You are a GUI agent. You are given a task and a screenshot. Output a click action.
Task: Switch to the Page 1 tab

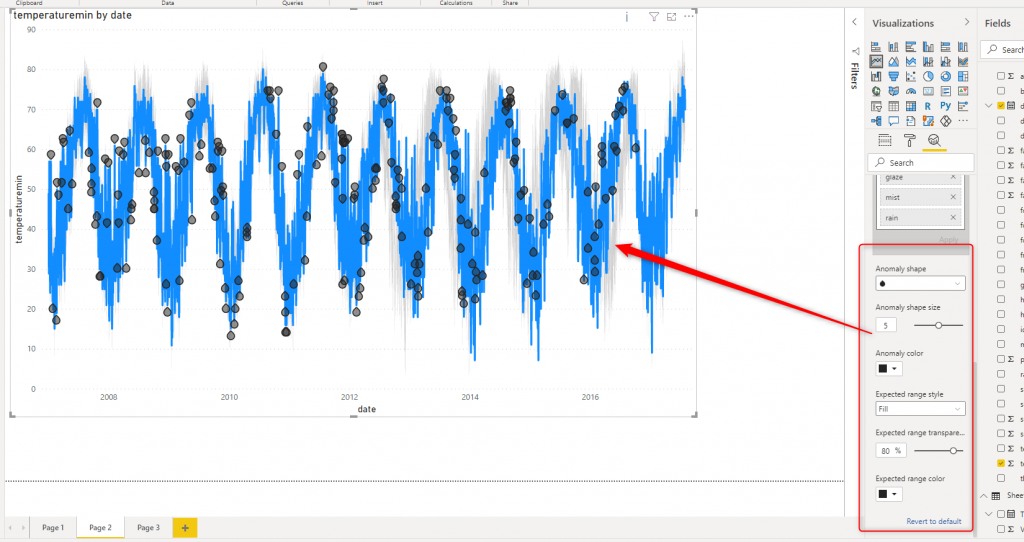pyautogui.click(x=52, y=527)
